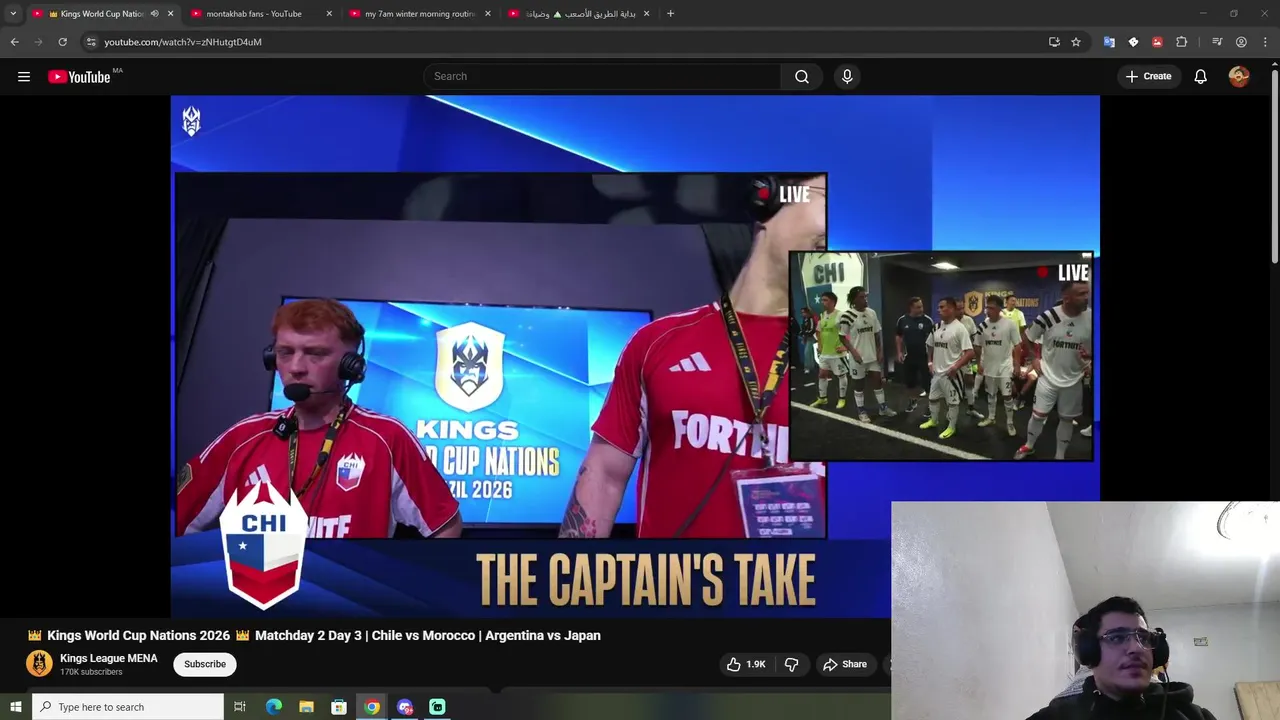
Task: Open the Chrome profile icon
Action: coord(1241,42)
